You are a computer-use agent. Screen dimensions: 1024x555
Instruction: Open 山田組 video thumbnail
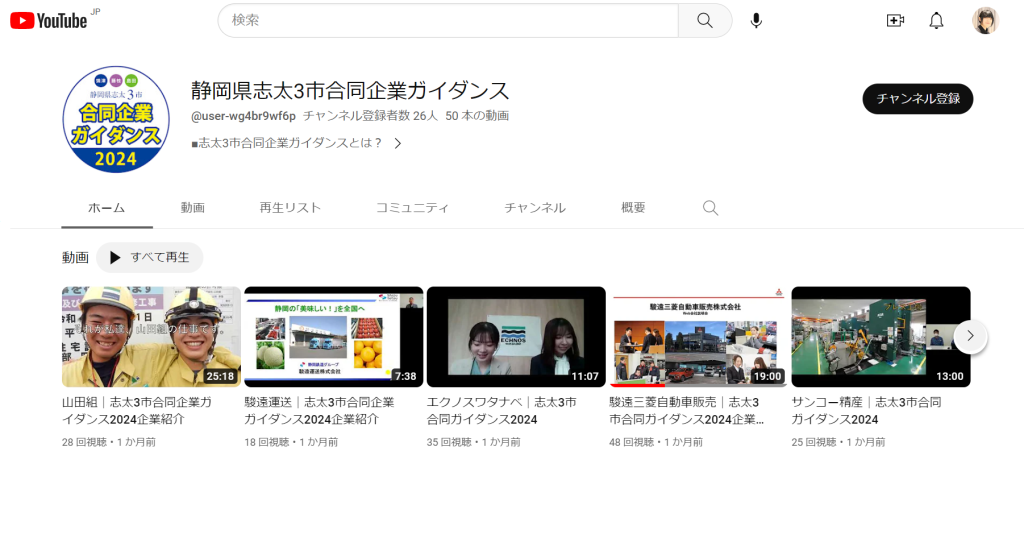[152, 337]
